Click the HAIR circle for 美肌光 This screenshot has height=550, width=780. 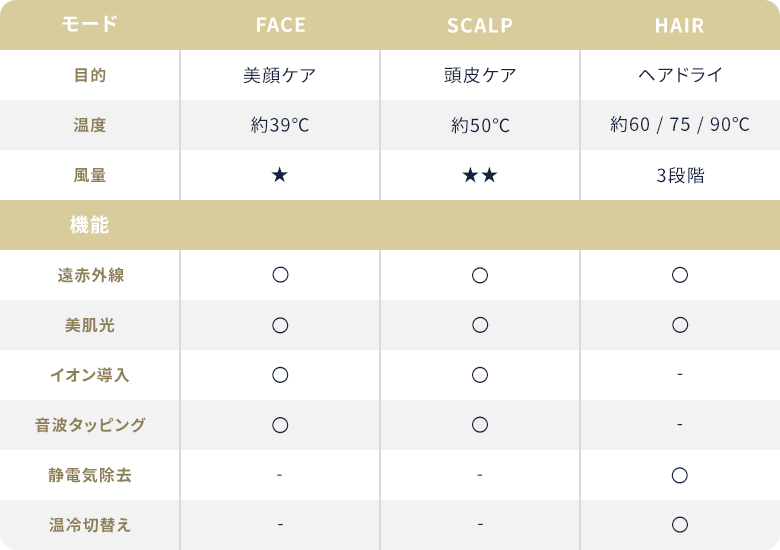pyautogui.click(x=680, y=325)
